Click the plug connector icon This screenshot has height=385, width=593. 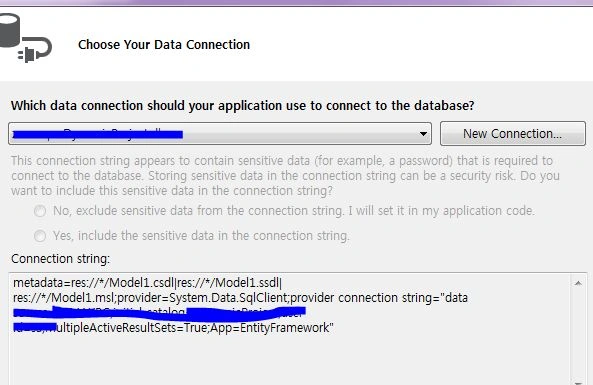[x=35, y=50]
